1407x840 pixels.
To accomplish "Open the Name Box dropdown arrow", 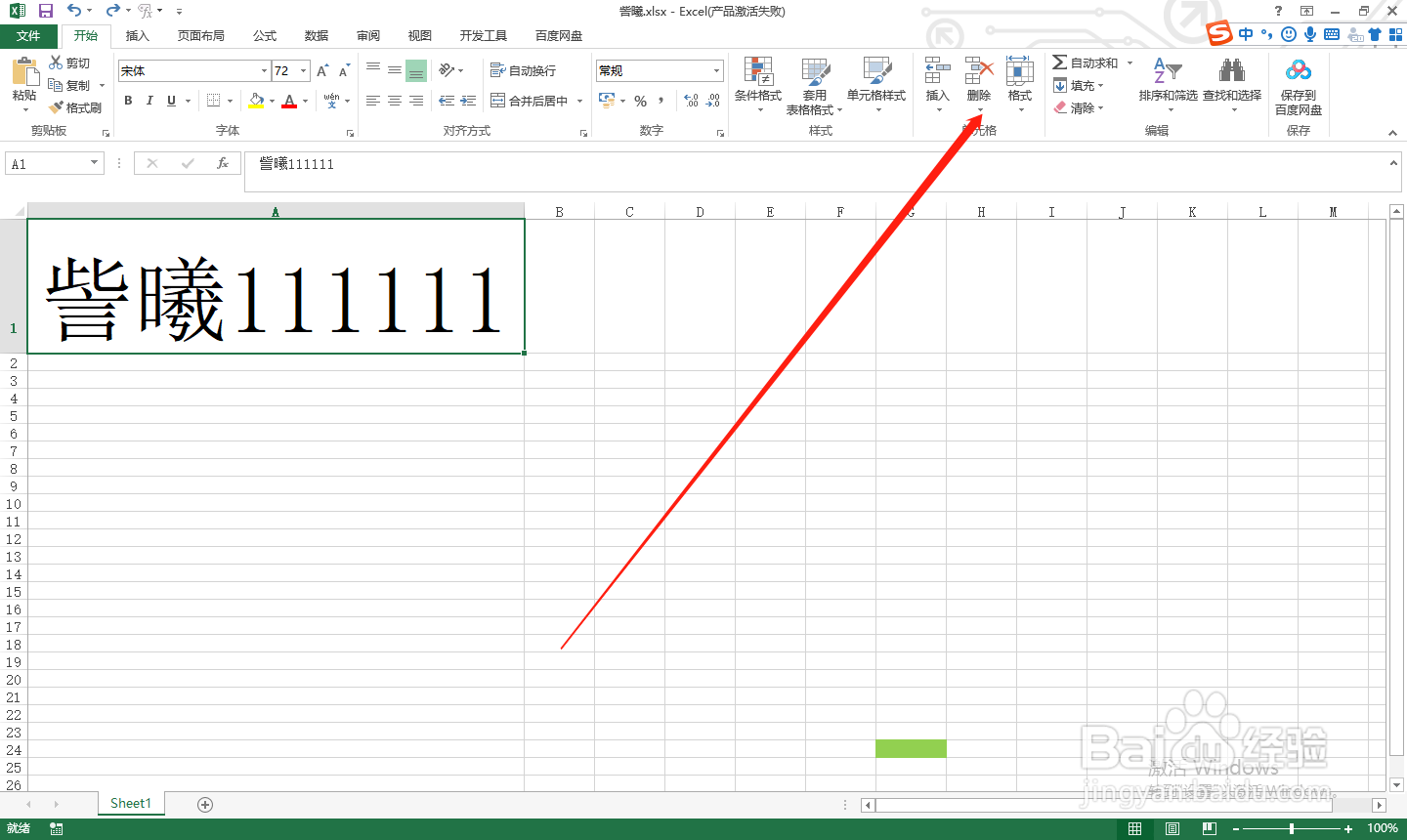I will tap(95, 163).
